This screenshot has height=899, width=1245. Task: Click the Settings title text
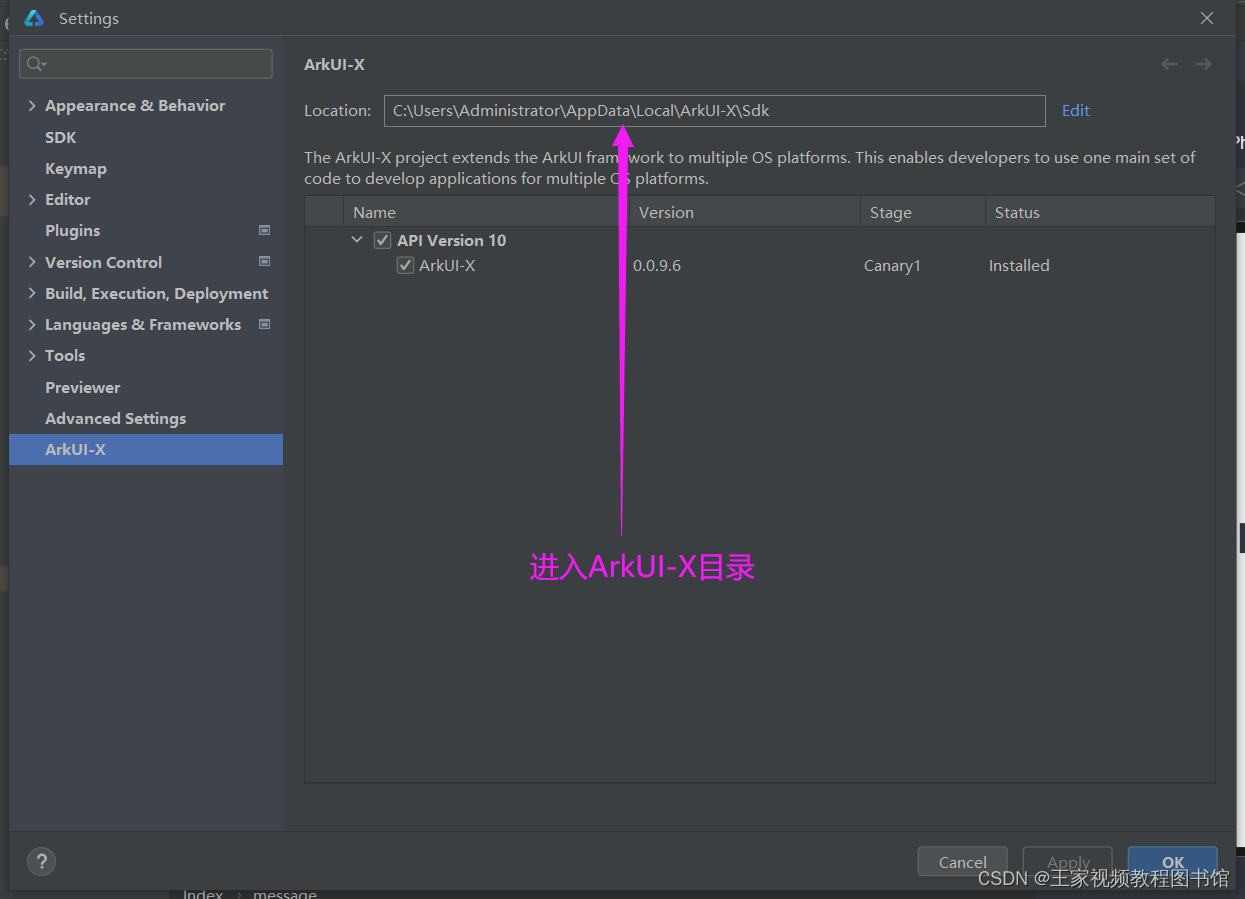[89, 19]
